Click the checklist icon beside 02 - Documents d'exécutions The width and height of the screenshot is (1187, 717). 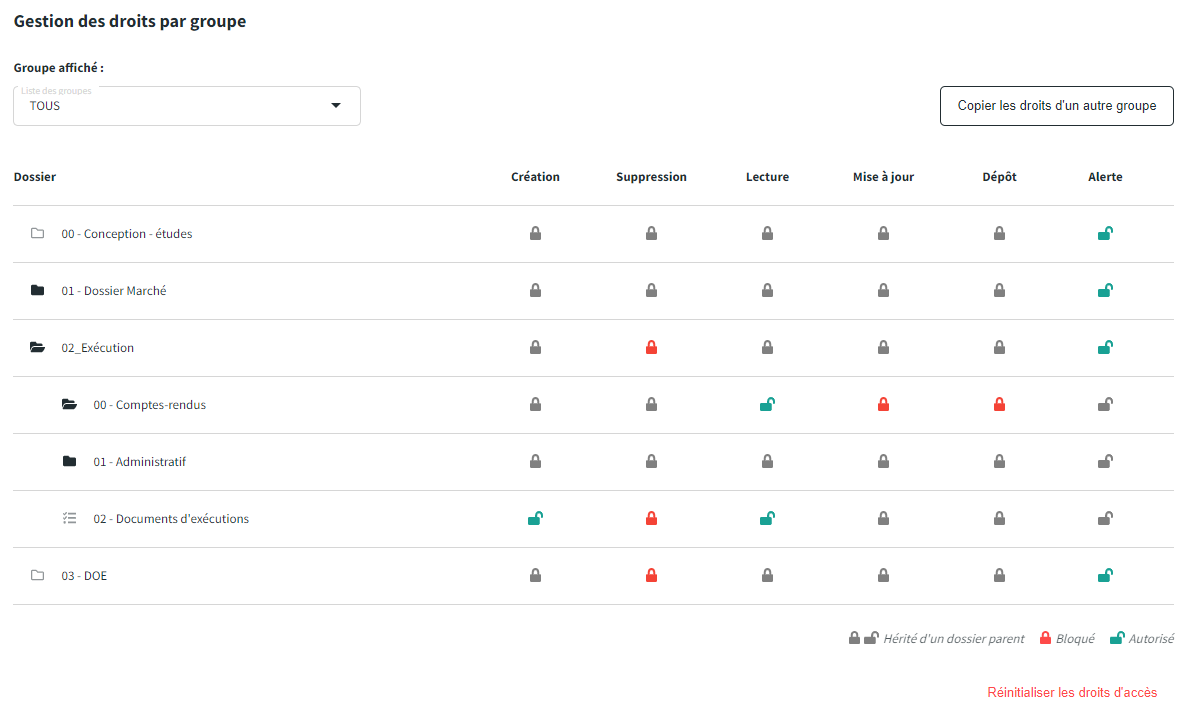[69, 519]
